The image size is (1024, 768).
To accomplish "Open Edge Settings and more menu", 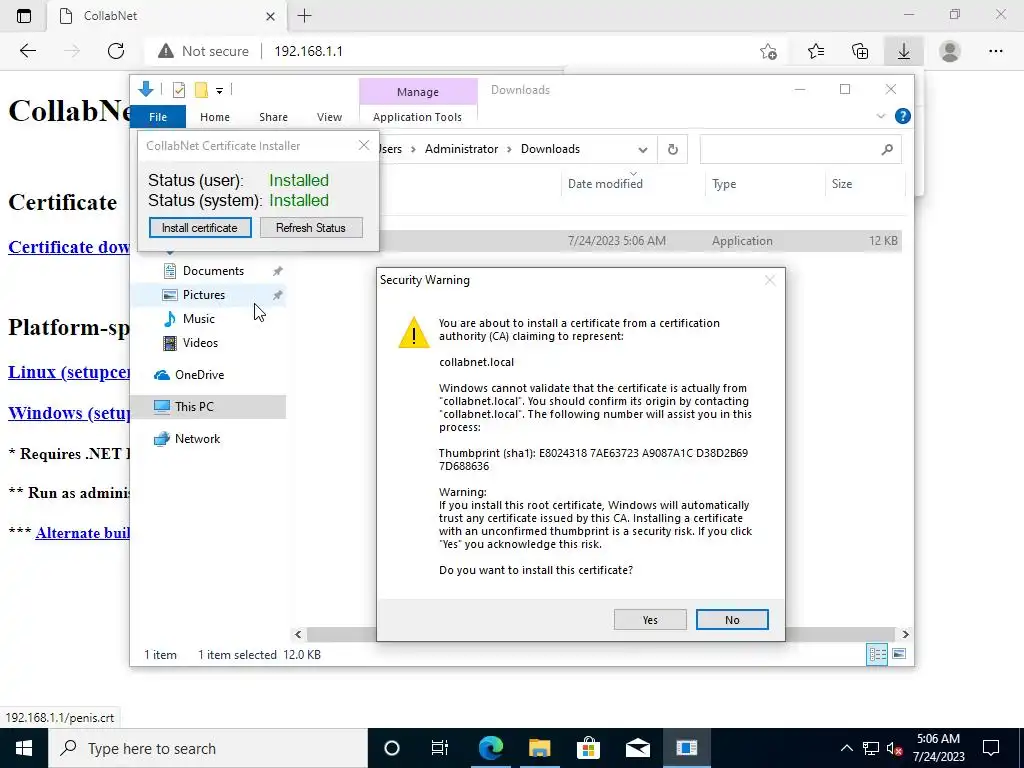I will pyautogui.click(x=995, y=51).
